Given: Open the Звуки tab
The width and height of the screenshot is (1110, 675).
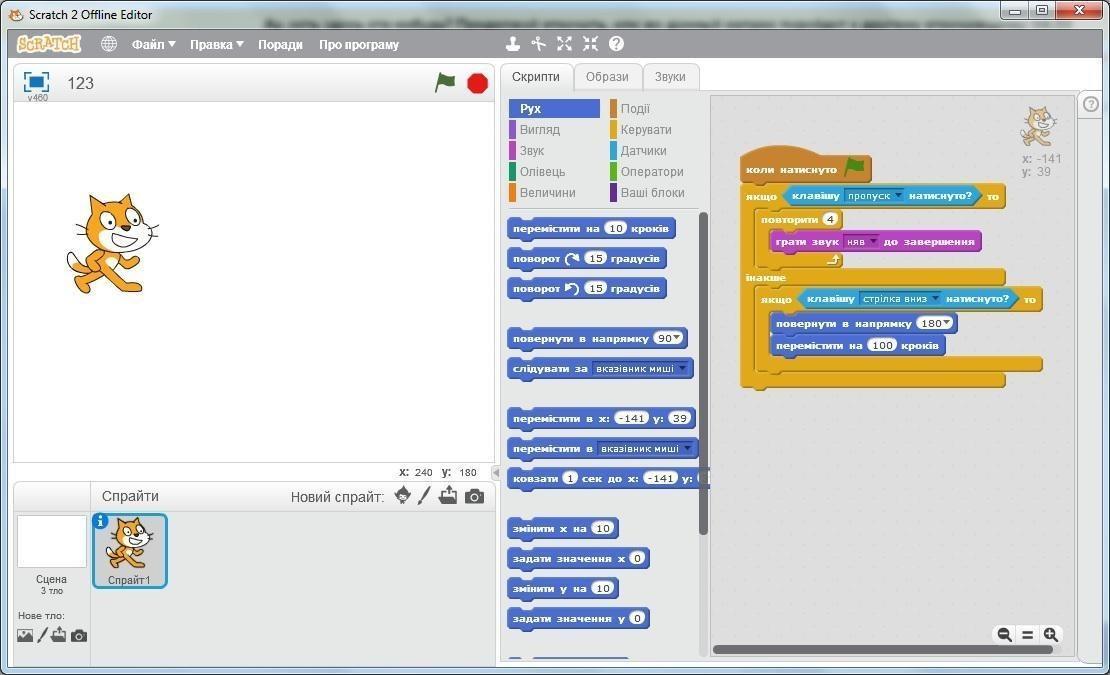Looking at the screenshot, I should 670,77.
